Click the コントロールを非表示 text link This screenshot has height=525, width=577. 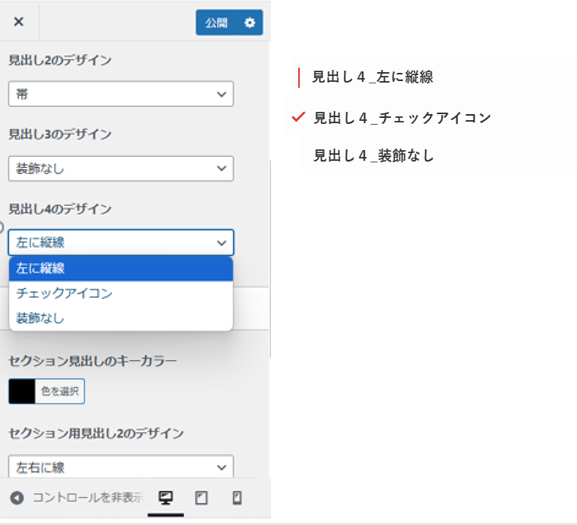[88, 498]
